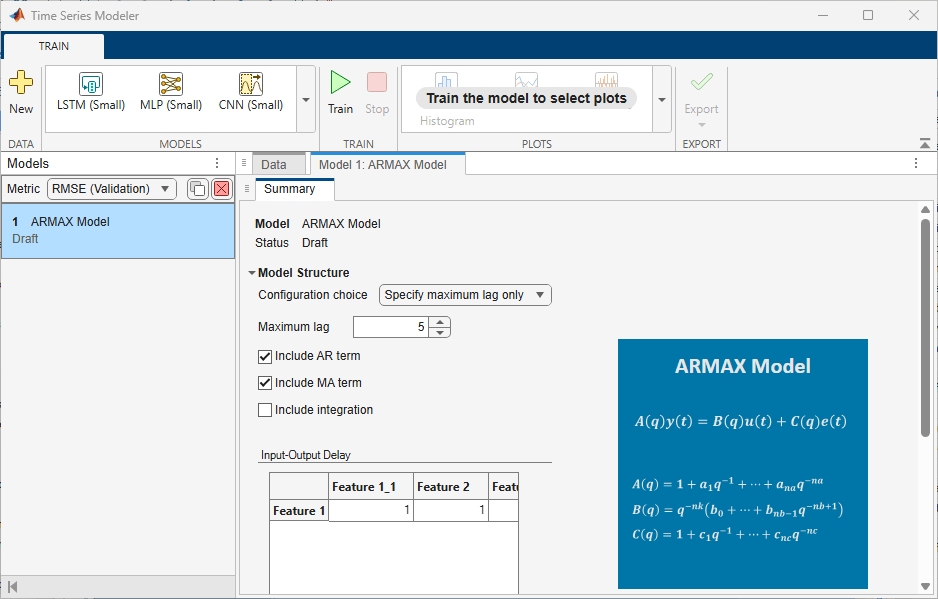Open Models panel three-dot options menu
Viewport: 938px width, 599px height.
coord(217,163)
